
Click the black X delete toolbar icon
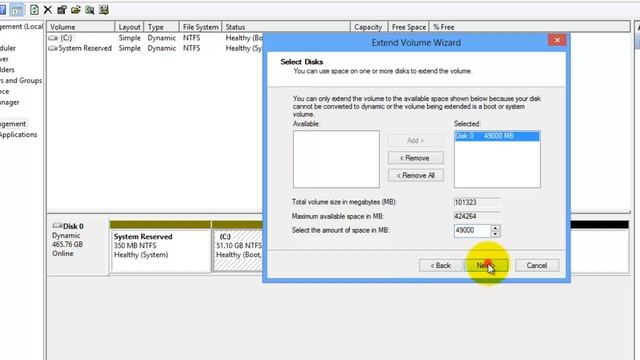pyautogui.click(x=48, y=10)
